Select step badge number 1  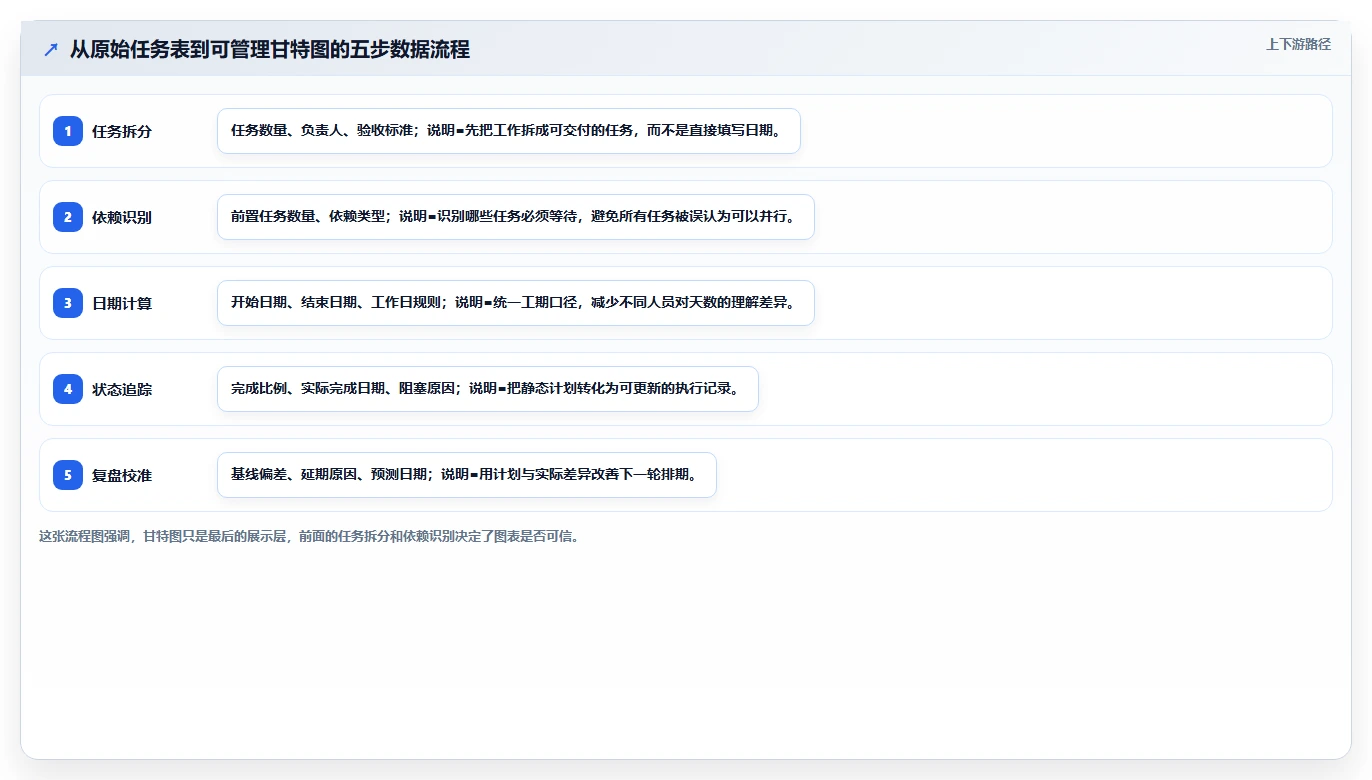click(68, 131)
